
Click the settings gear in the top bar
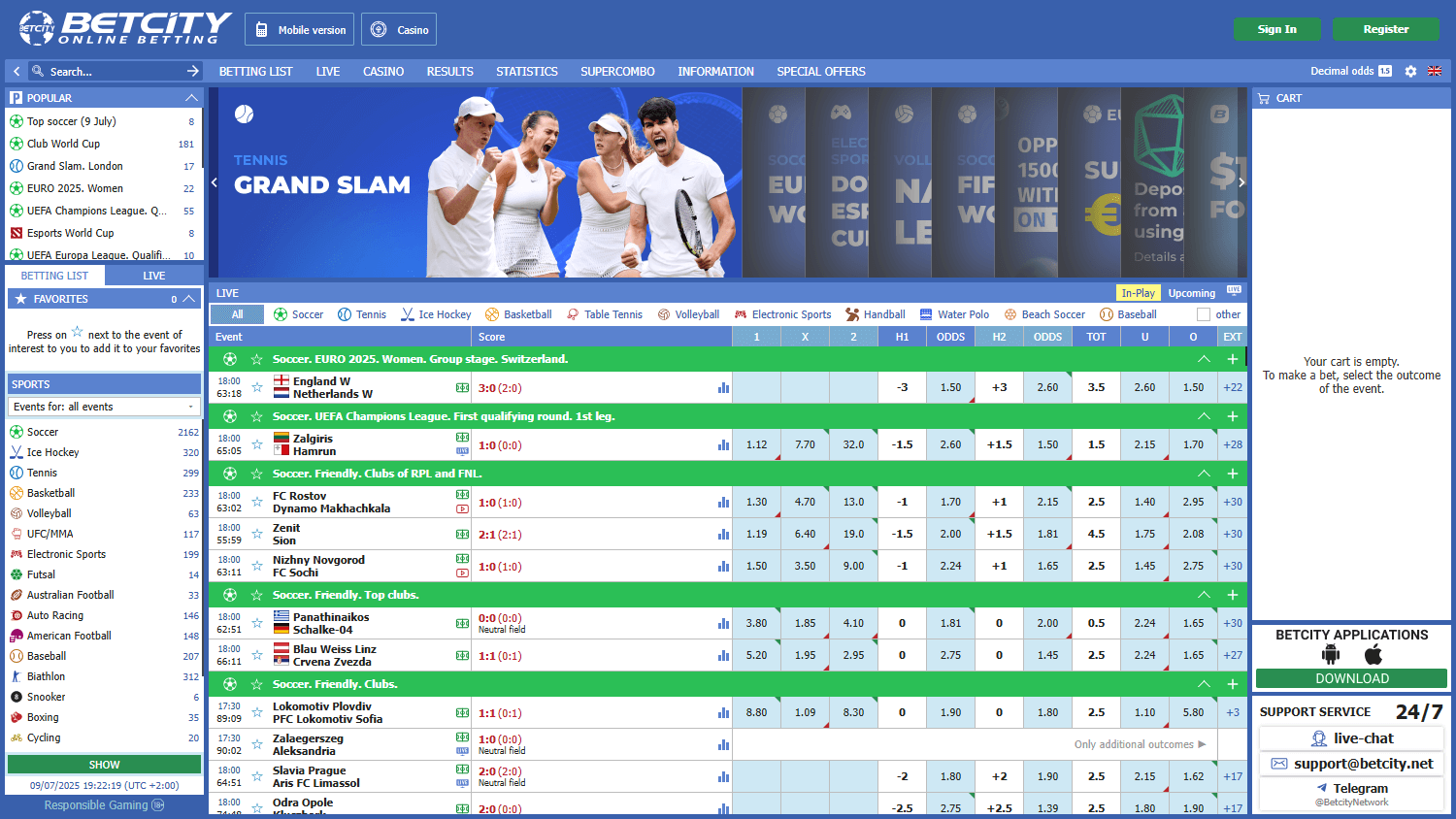click(1410, 71)
